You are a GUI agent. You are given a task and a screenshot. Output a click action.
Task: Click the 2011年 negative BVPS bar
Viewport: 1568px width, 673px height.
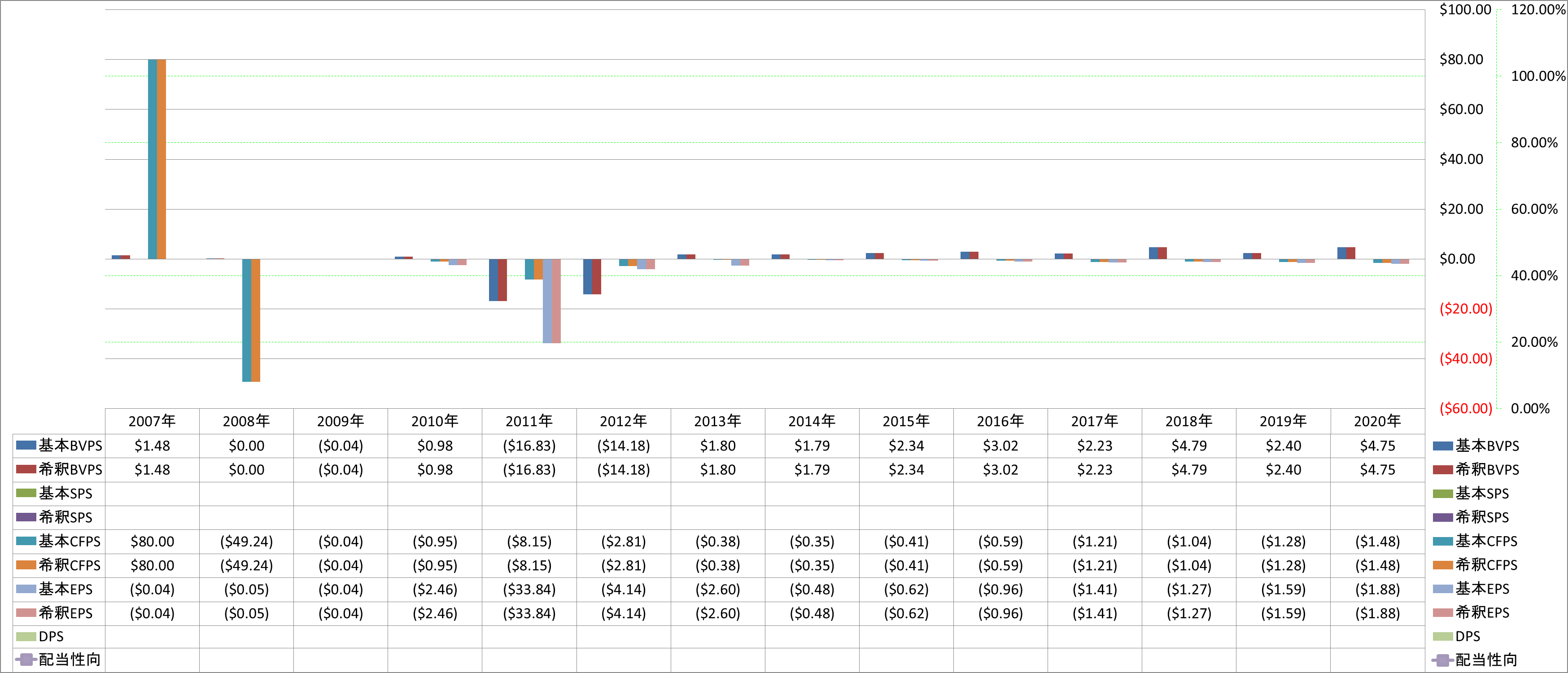click(498, 280)
